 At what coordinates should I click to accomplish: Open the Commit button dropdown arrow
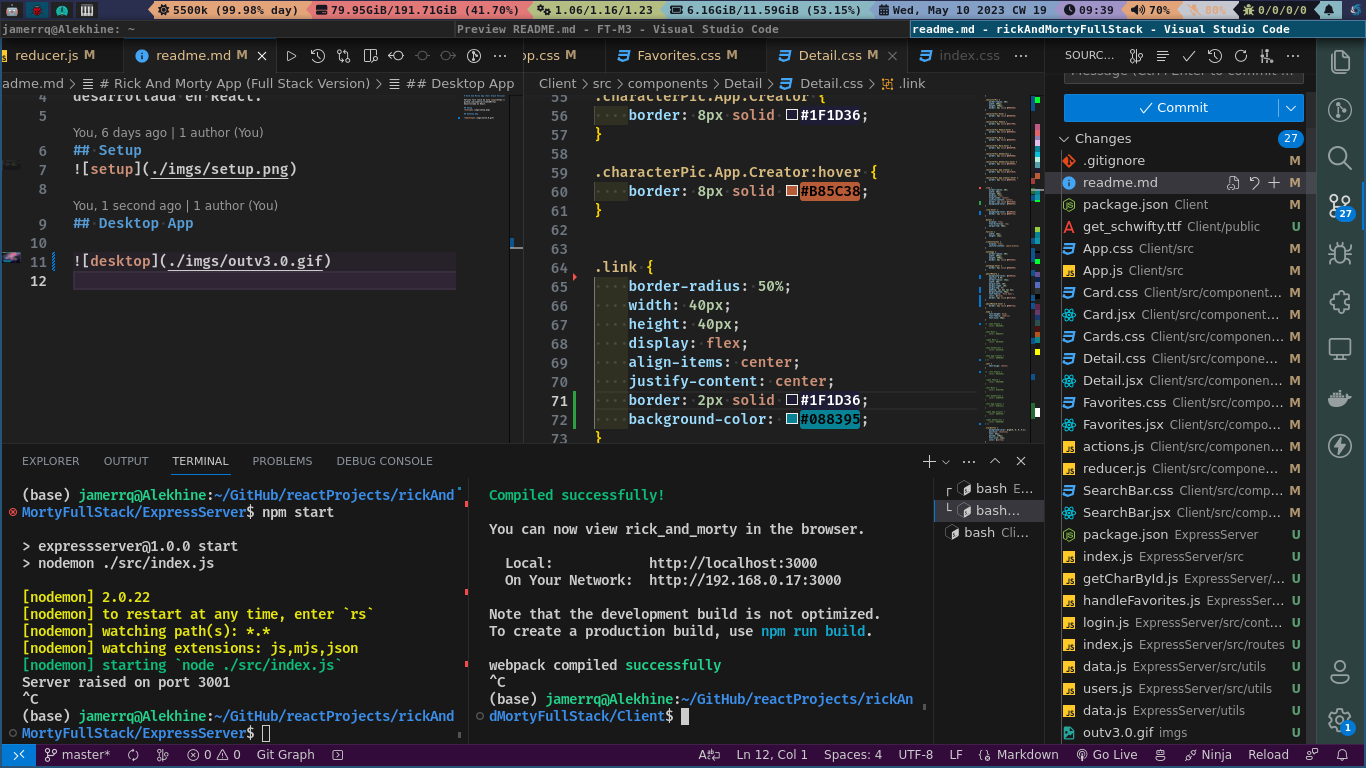pos(1291,108)
